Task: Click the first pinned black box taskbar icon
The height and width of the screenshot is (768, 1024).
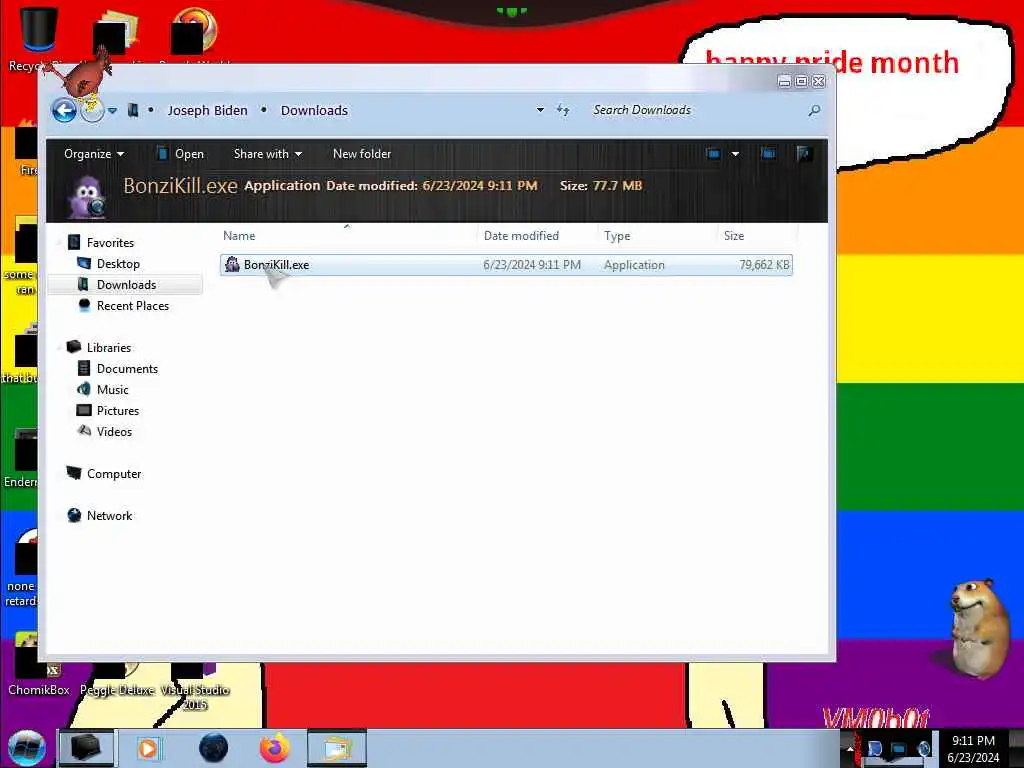Action: 86,748
